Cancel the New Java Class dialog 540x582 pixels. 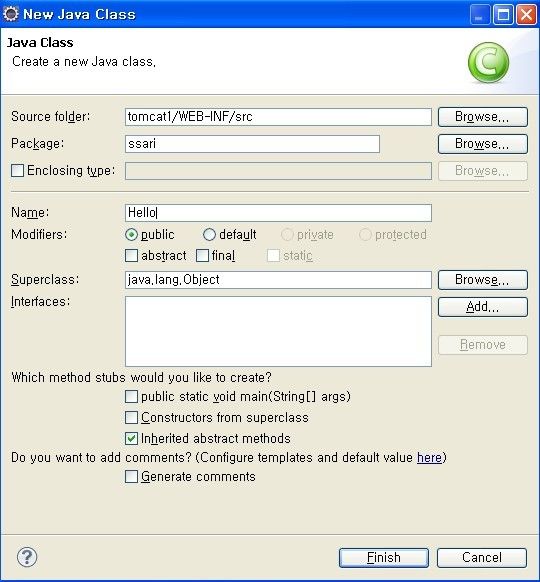[x=482, y=558]
